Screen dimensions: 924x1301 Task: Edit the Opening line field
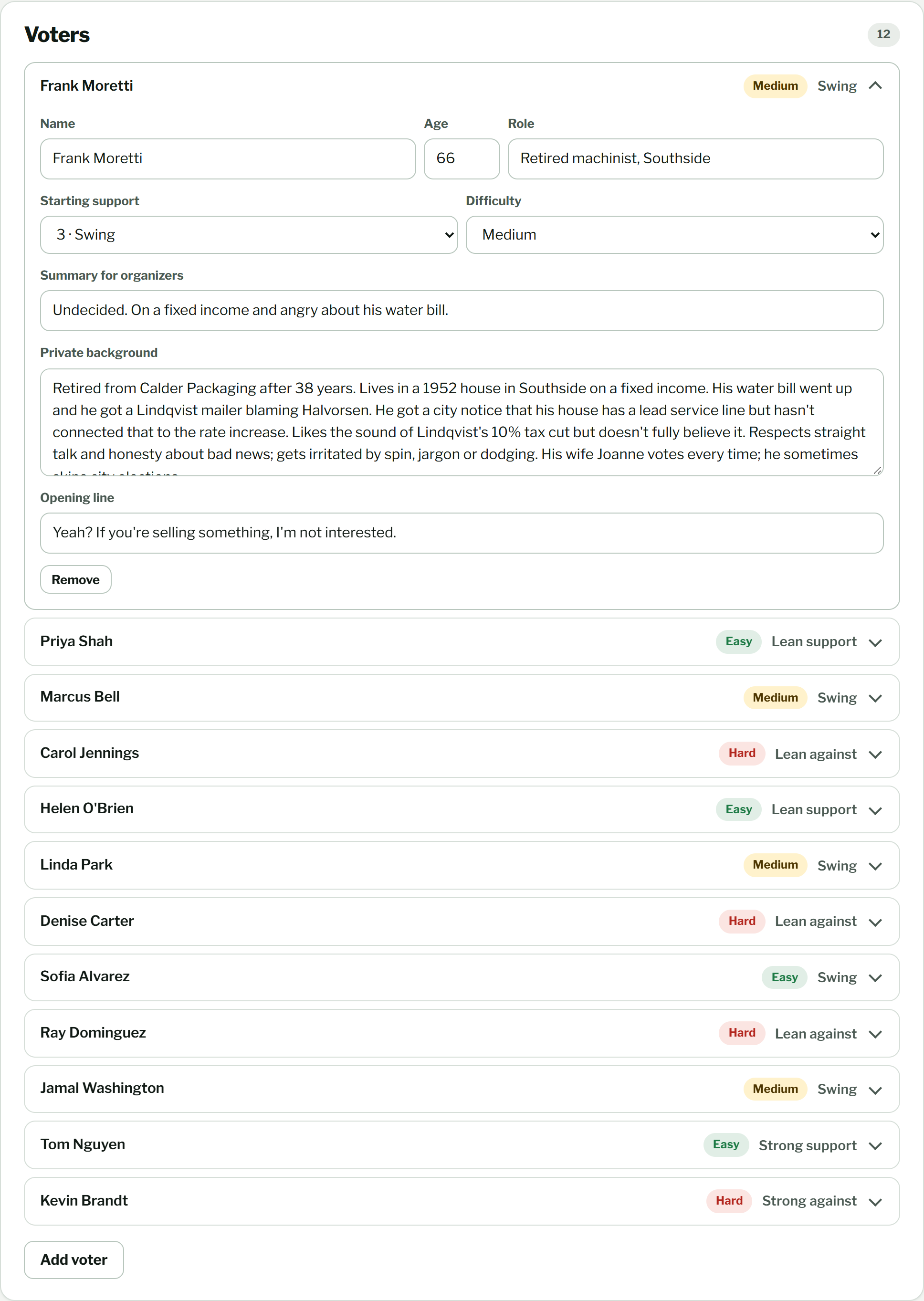click(x=462, y=533)
